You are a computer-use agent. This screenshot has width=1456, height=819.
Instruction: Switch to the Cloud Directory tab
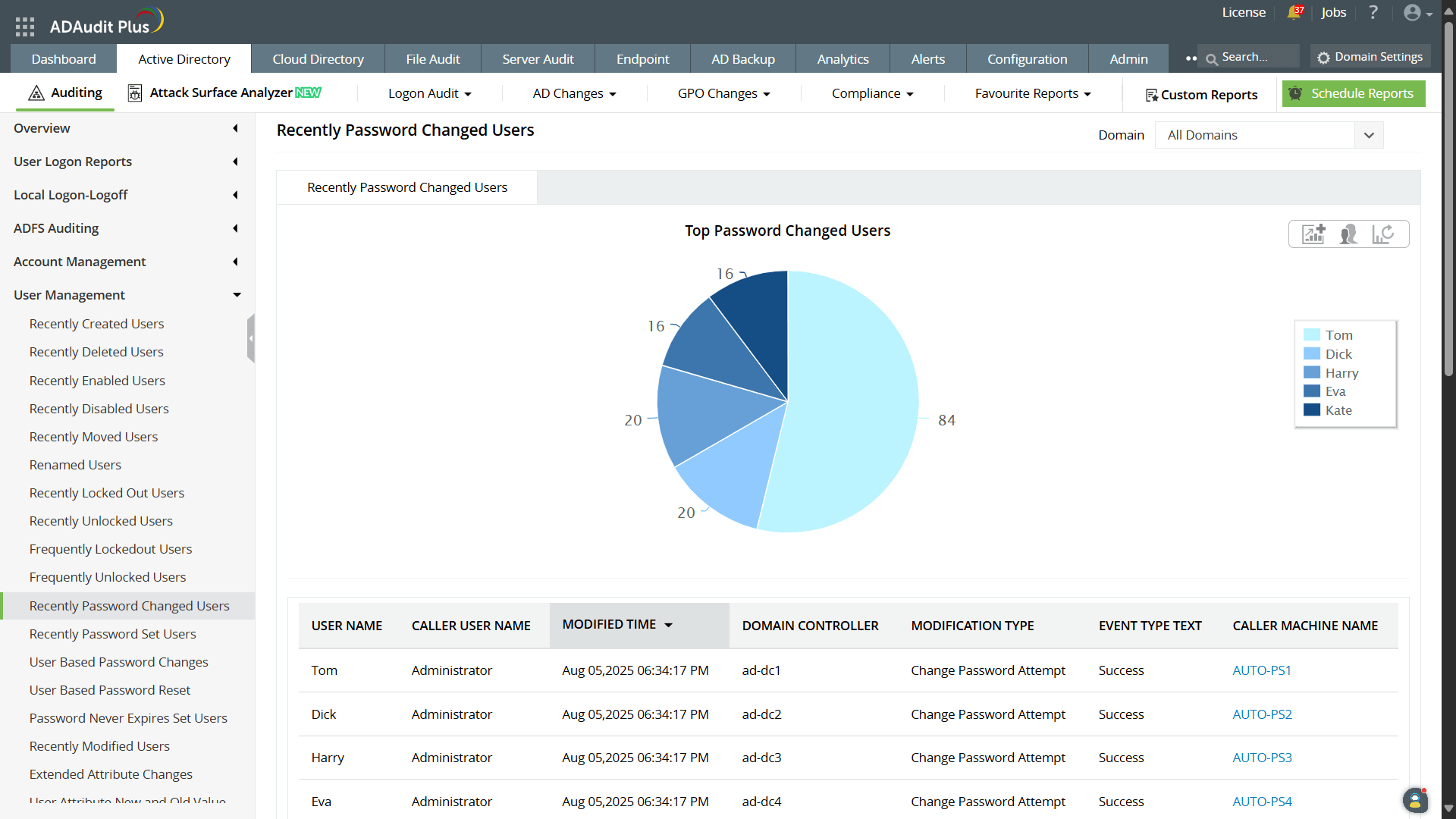coord(318,58)
